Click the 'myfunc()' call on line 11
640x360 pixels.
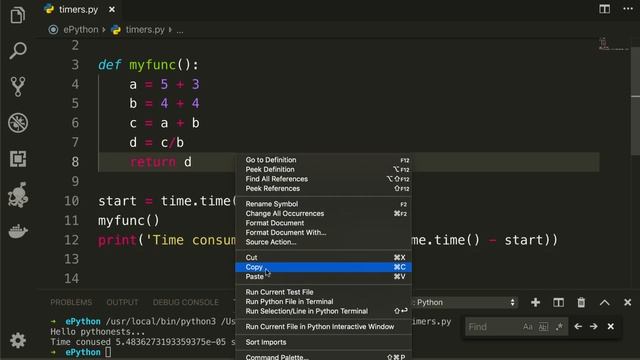[129, 221]
